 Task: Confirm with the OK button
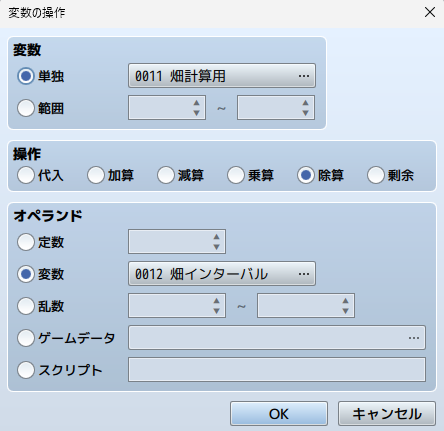(279, 414)
